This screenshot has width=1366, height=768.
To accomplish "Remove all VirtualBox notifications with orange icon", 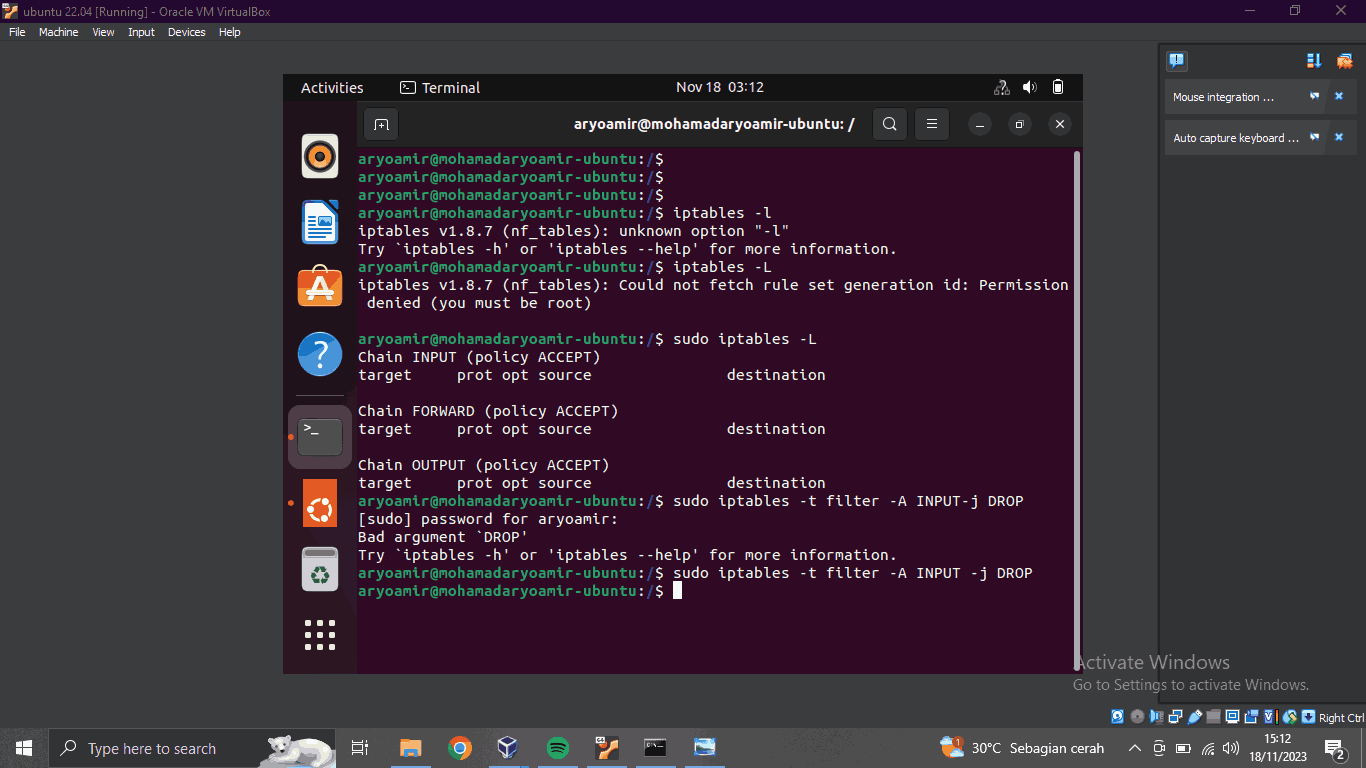I will [x=1344, y=61].
